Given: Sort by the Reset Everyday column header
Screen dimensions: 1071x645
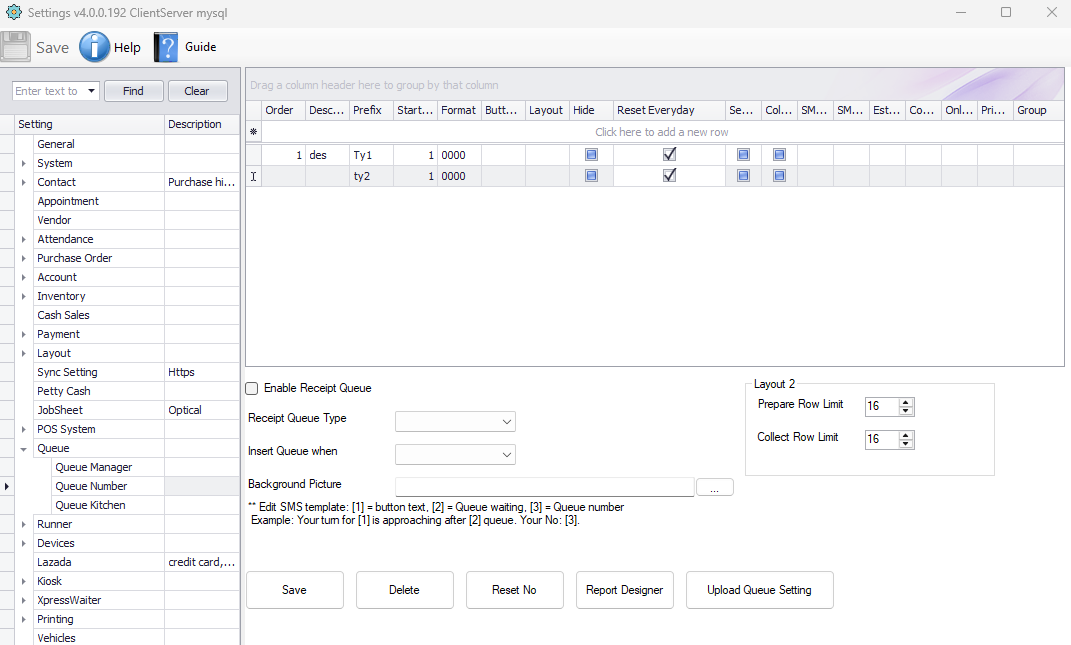Looking at the screenshot, I should pyautogui.click(x=669, y=110).
